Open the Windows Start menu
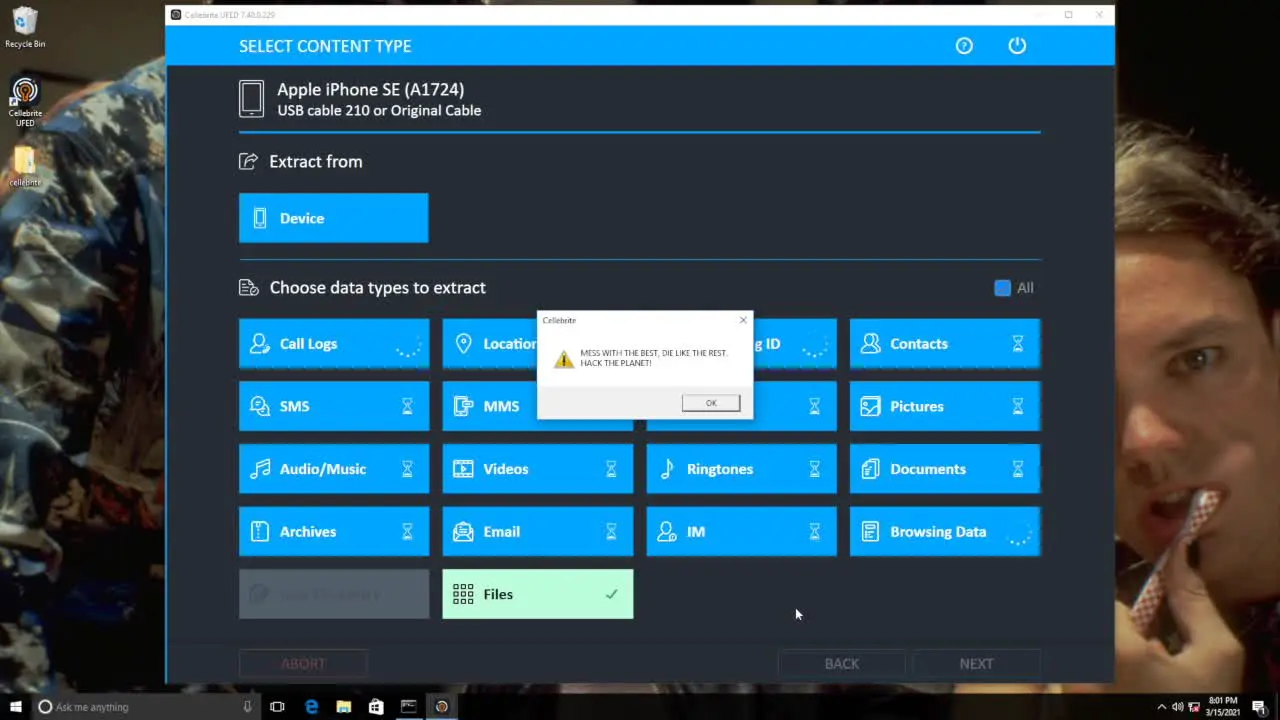This screenshot has height=720, width=1280. pos(15,707)
